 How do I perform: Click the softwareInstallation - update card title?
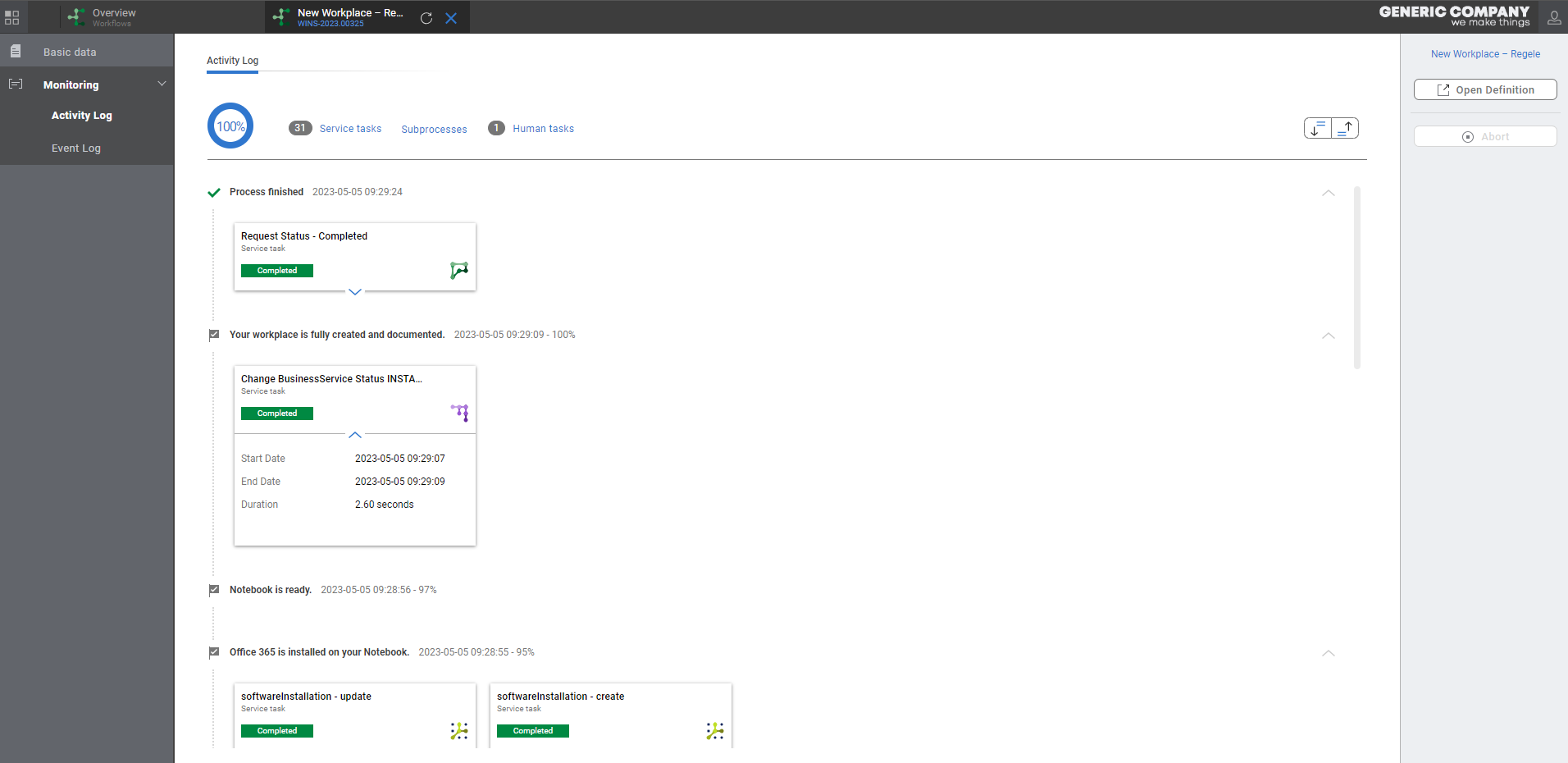(x=306, y=697)
